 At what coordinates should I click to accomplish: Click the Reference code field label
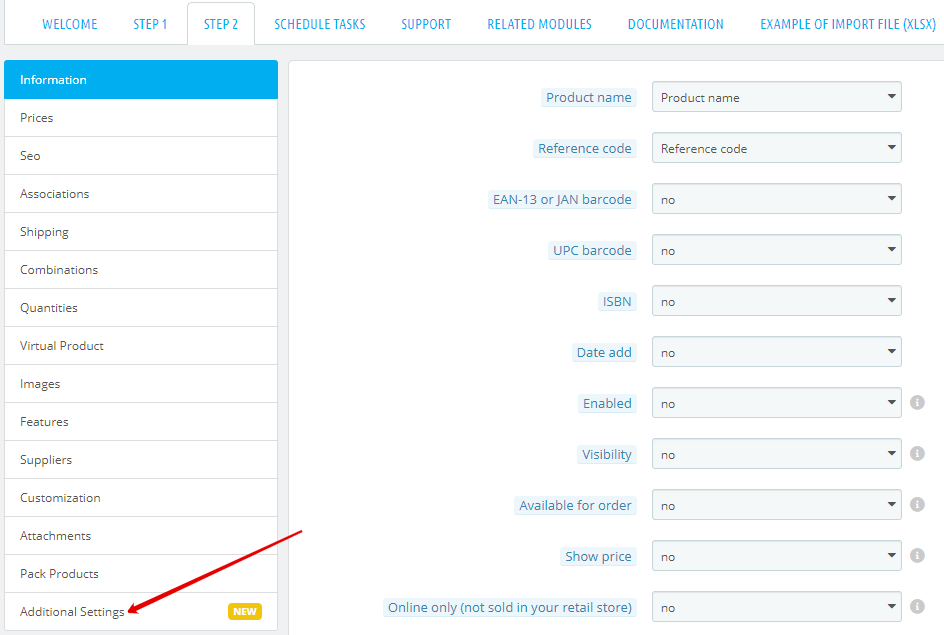coord(585,148)
